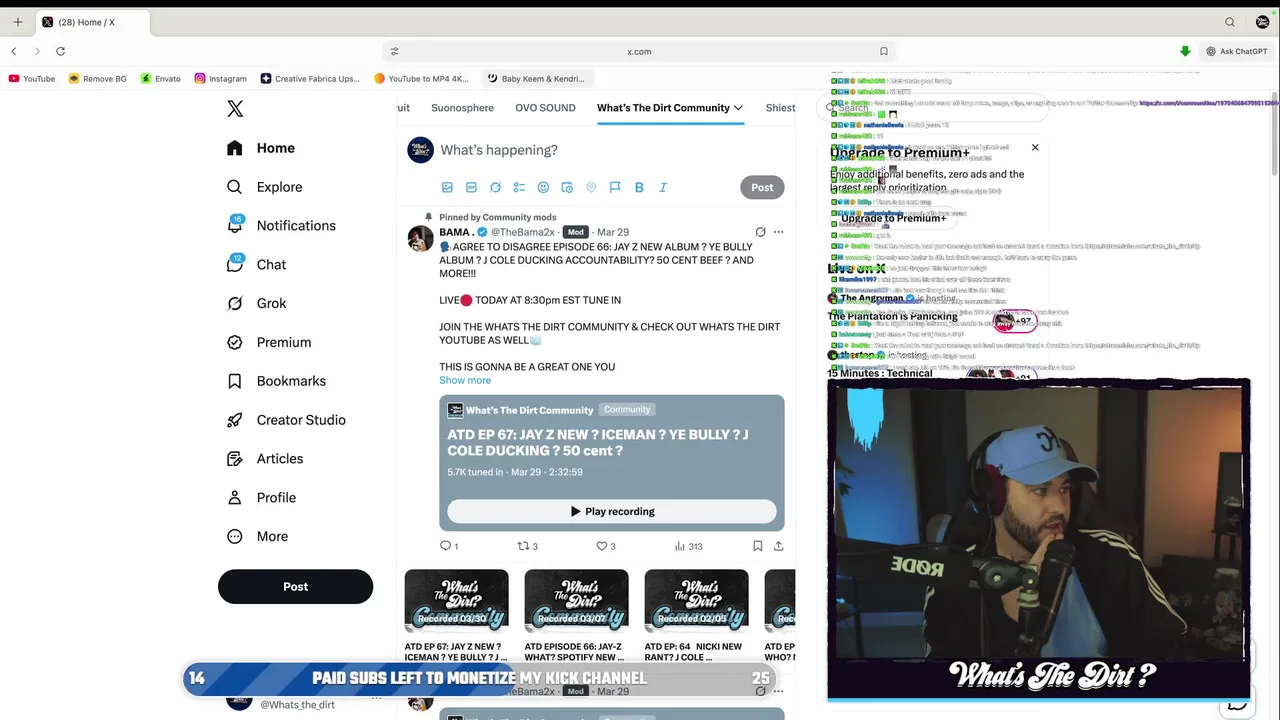Screen dimensions: 1280x720
Task: Bookmark the pinned post
Action: click(757, 546)
